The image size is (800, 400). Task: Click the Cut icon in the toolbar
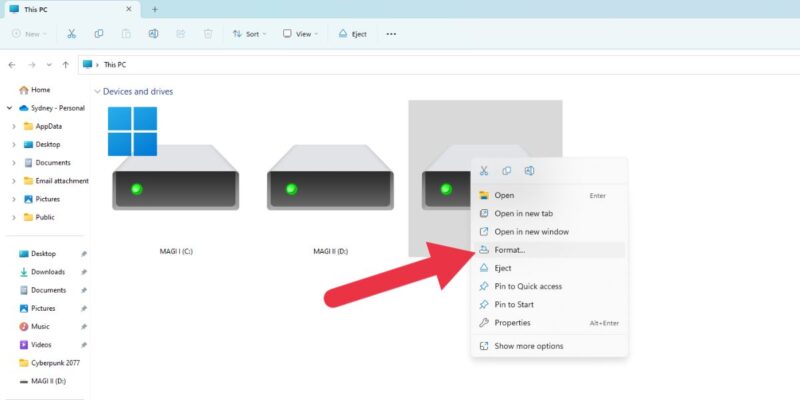(71, 34)
